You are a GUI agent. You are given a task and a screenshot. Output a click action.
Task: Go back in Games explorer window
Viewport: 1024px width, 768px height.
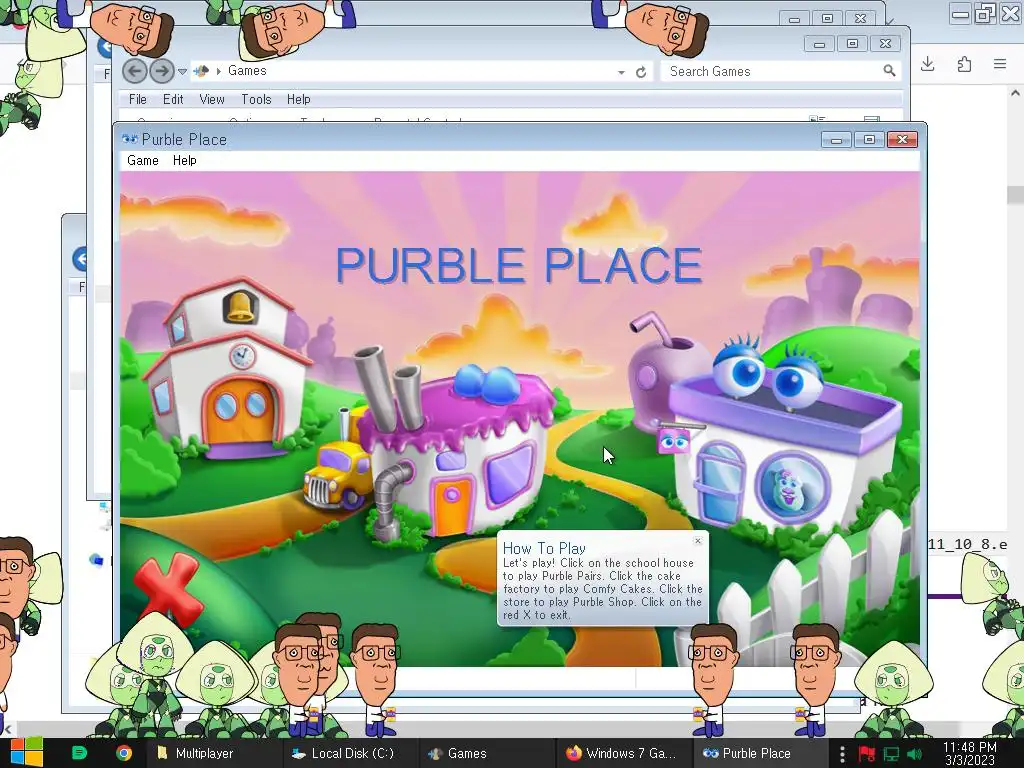click(135, 71)
